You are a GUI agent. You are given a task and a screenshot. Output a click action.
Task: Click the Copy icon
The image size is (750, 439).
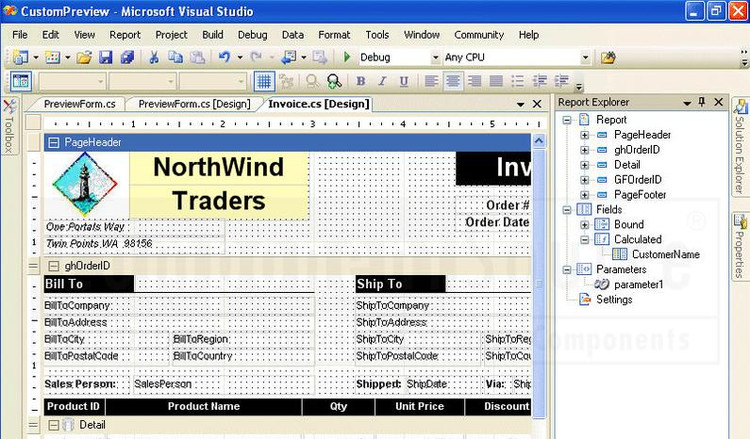click(175, 57)
